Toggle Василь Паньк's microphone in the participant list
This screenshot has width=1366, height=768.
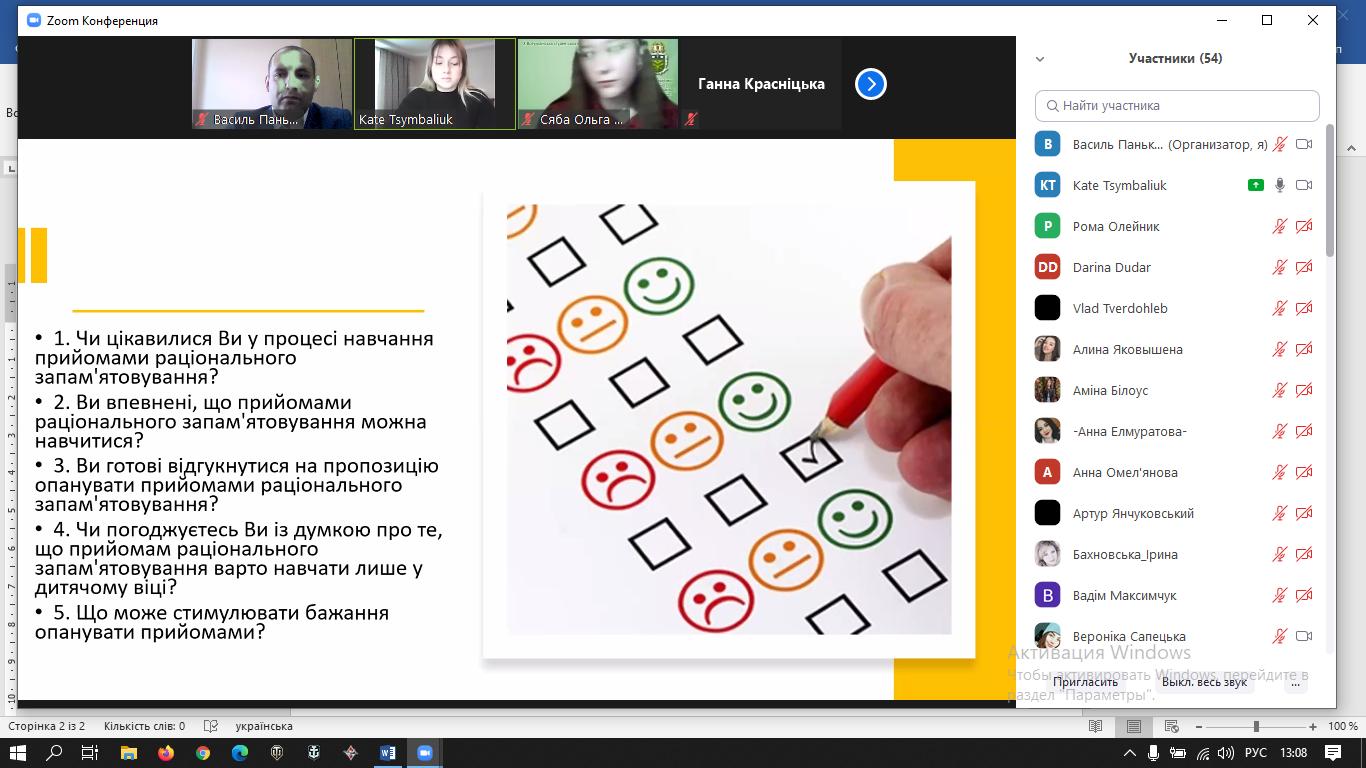point(1279,144)
